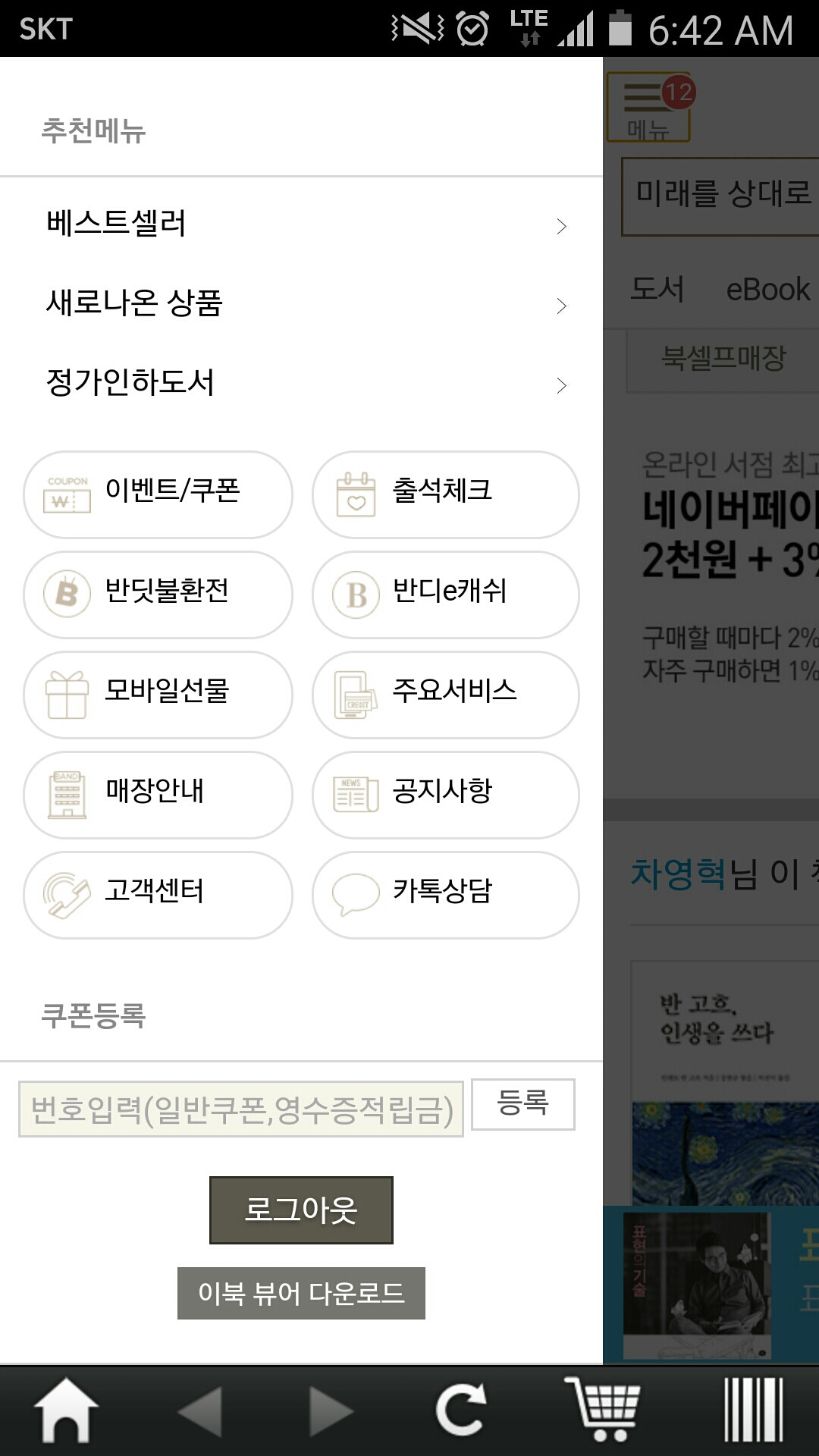This screenshot has height=1456, width=819.
Task: Open 고객센터 phone shortcut
Action: pyautogui.click(x=158, y=895)
